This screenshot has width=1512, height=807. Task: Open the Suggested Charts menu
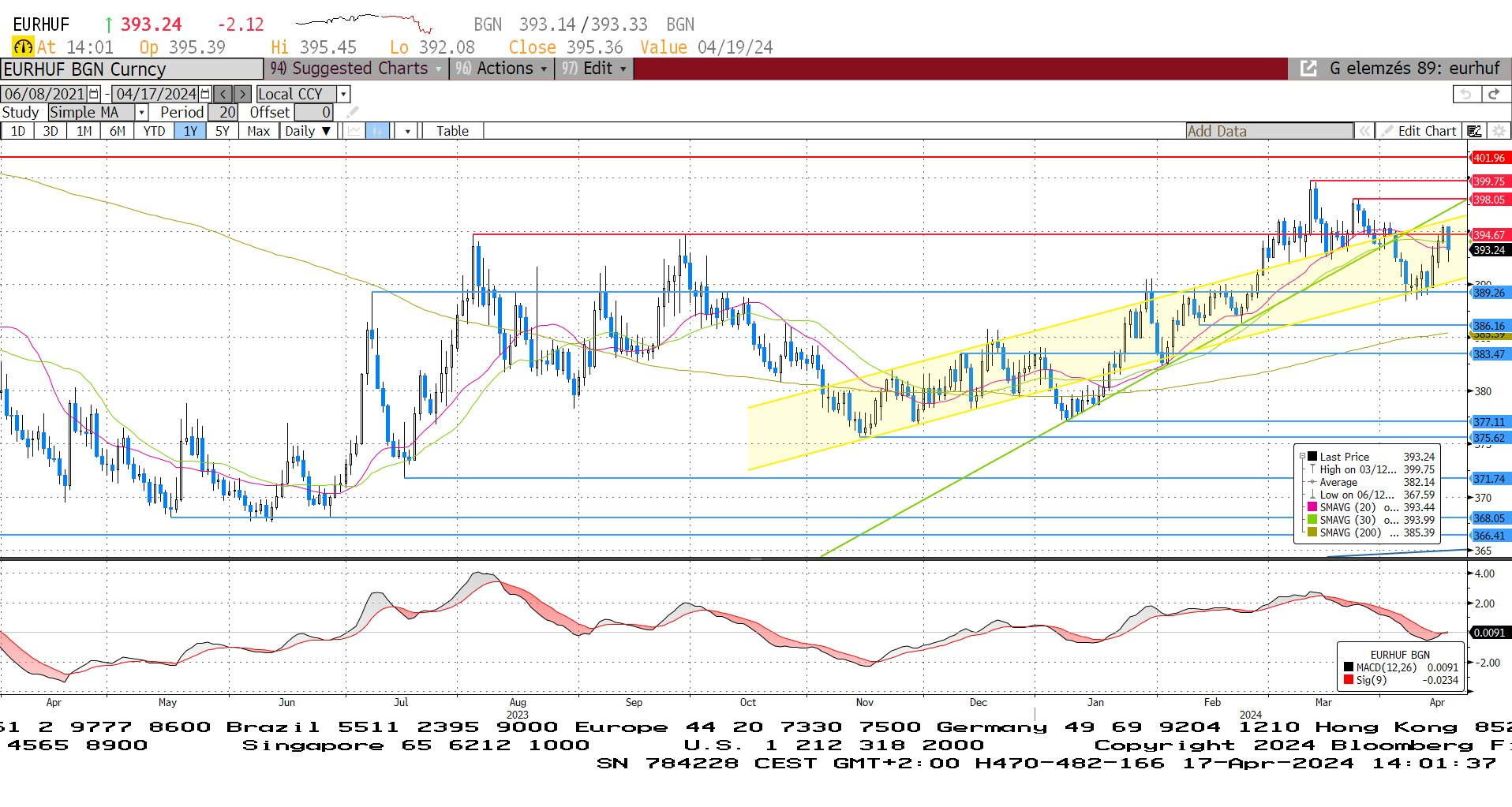coord(356,69)
